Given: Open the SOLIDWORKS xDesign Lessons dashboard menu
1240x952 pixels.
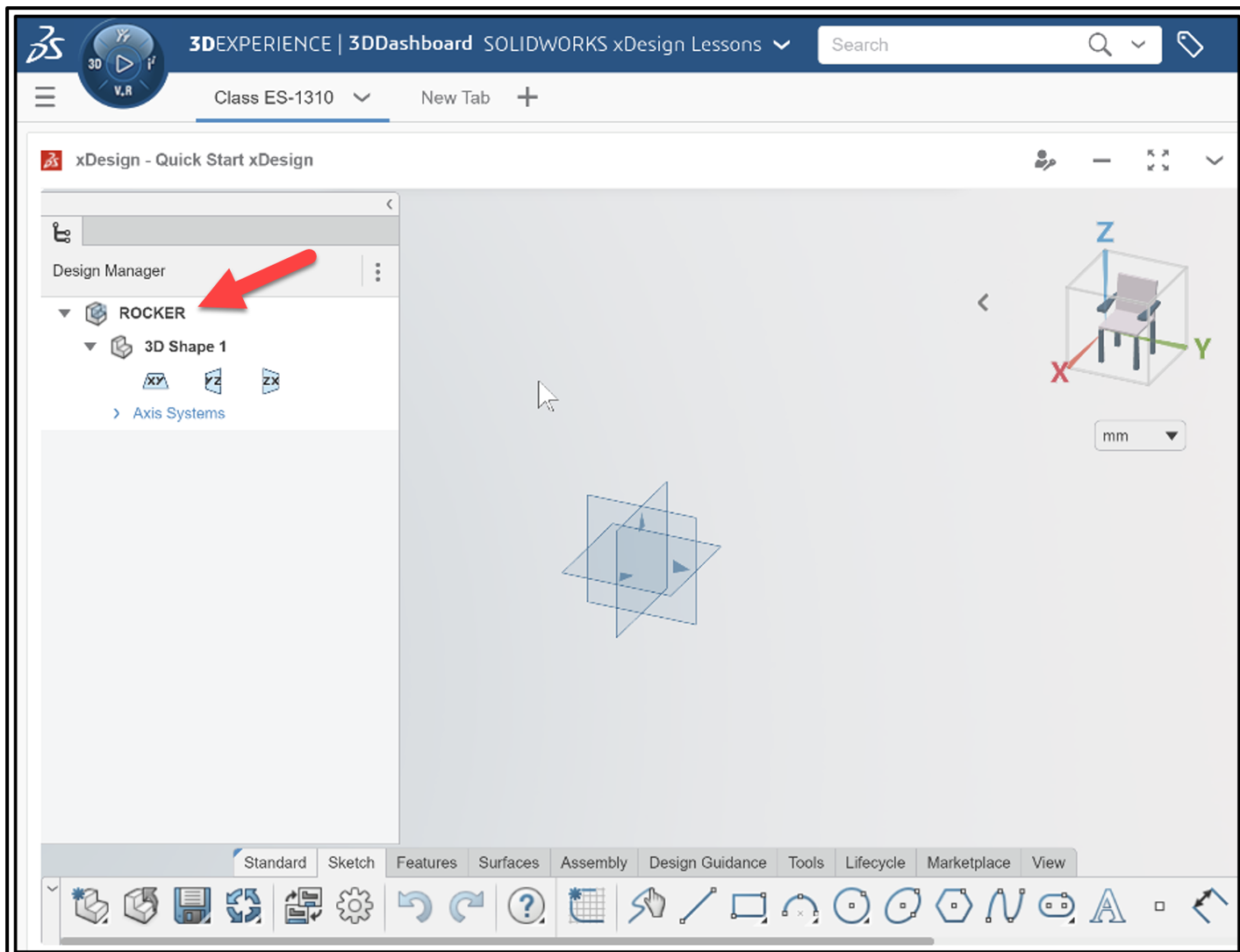Looking at the screenshot, I should (780, 44).
